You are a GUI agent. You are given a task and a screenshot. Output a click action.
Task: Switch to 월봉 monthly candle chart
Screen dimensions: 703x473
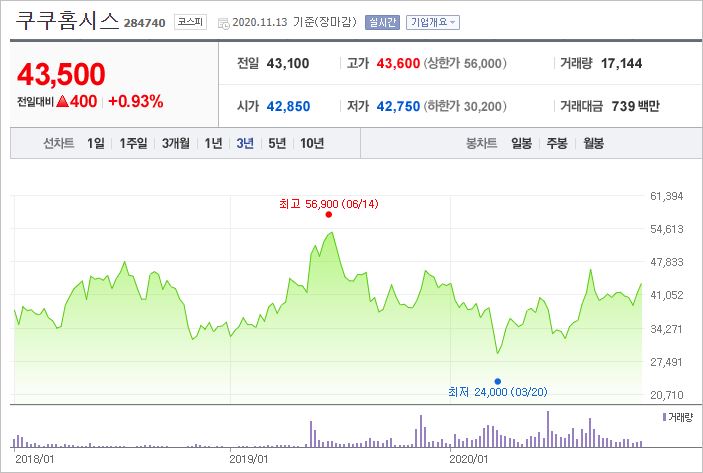pos(593,143)
